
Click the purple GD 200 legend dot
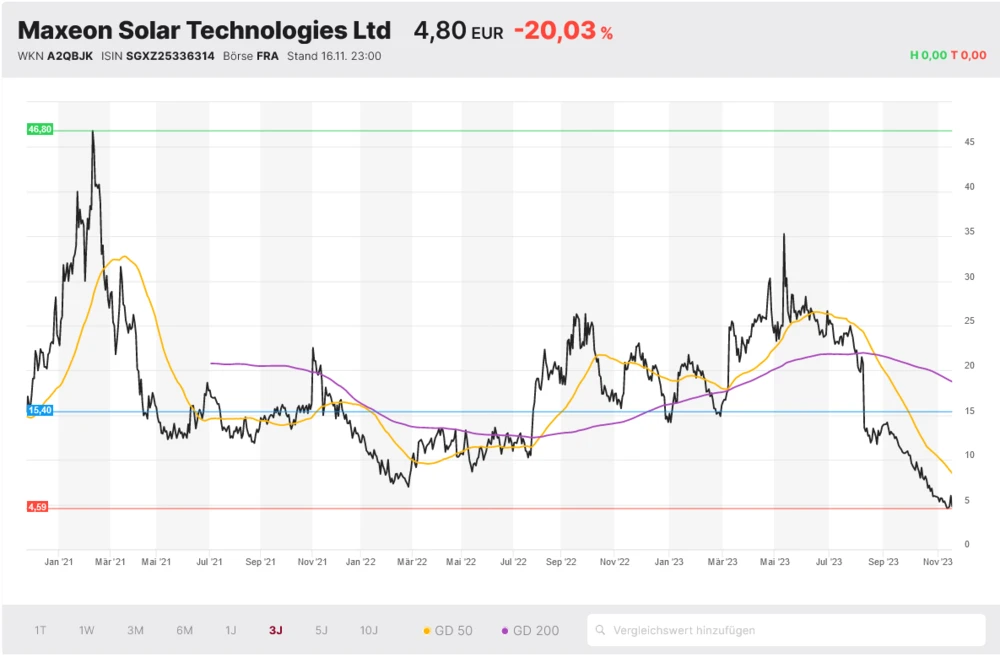506,631
